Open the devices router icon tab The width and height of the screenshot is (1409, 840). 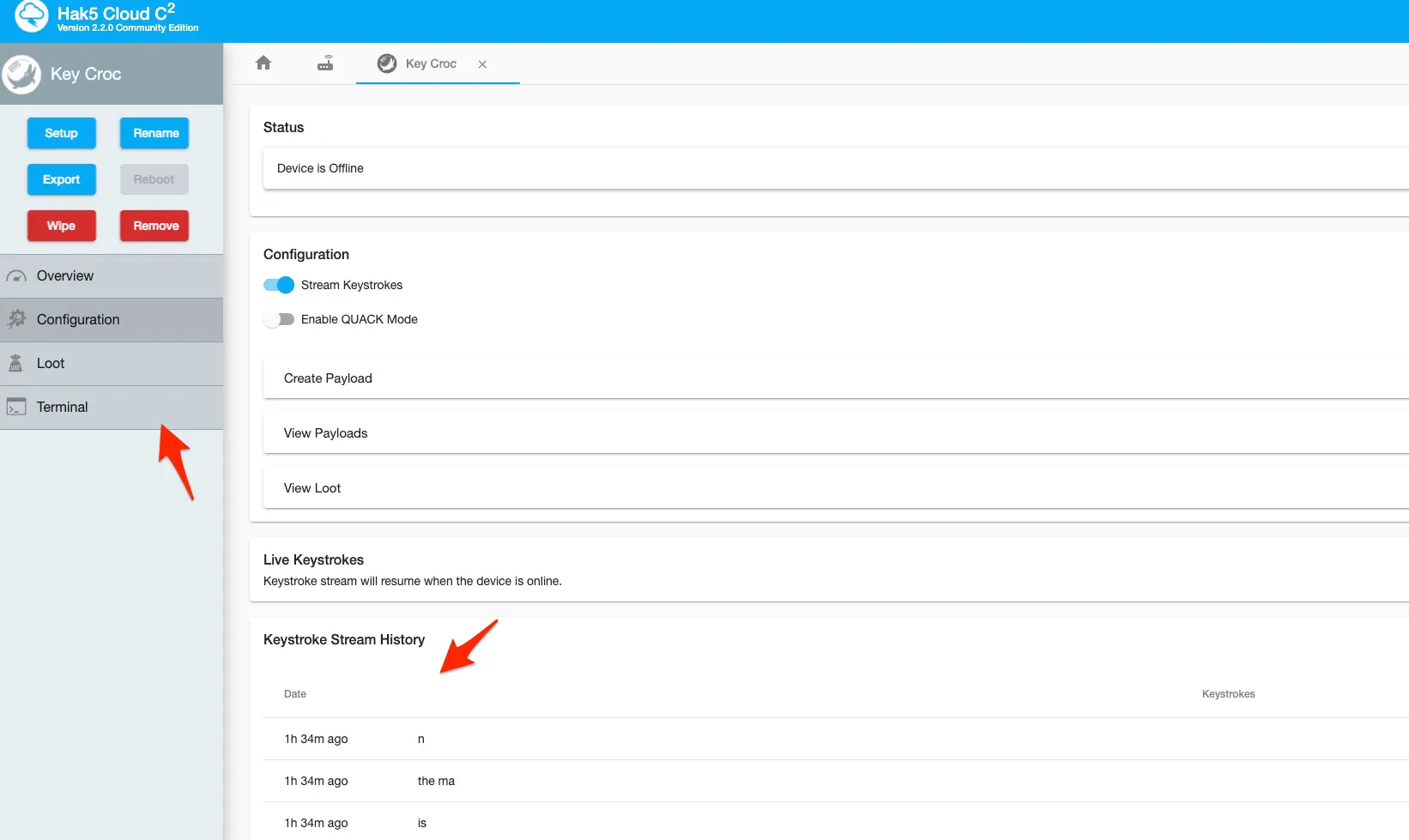coord(325,63)
